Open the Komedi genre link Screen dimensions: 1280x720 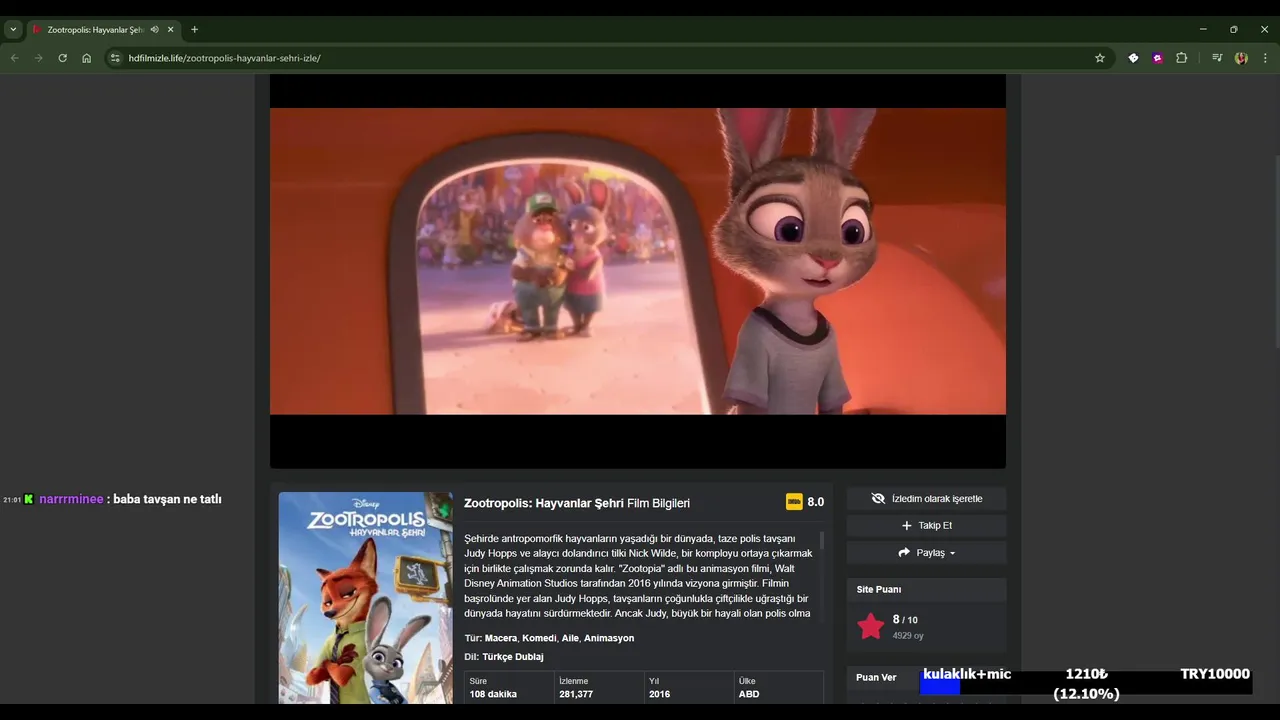pos(539,638)
